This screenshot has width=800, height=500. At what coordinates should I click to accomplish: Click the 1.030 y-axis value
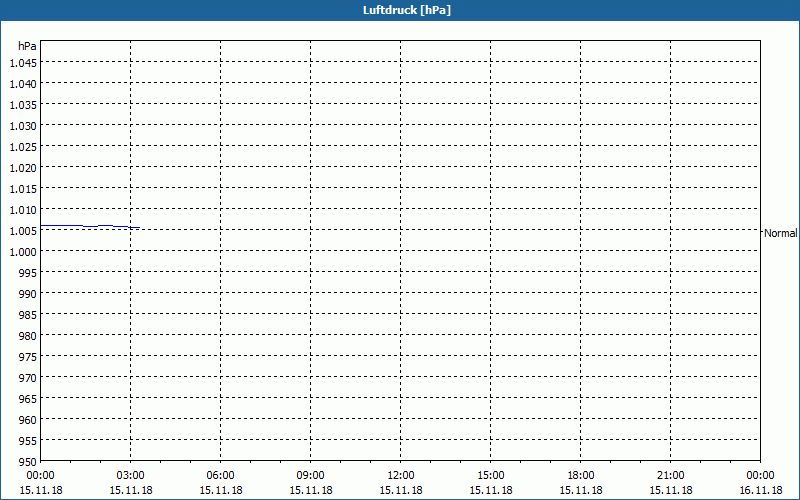(x=23, y=126)
